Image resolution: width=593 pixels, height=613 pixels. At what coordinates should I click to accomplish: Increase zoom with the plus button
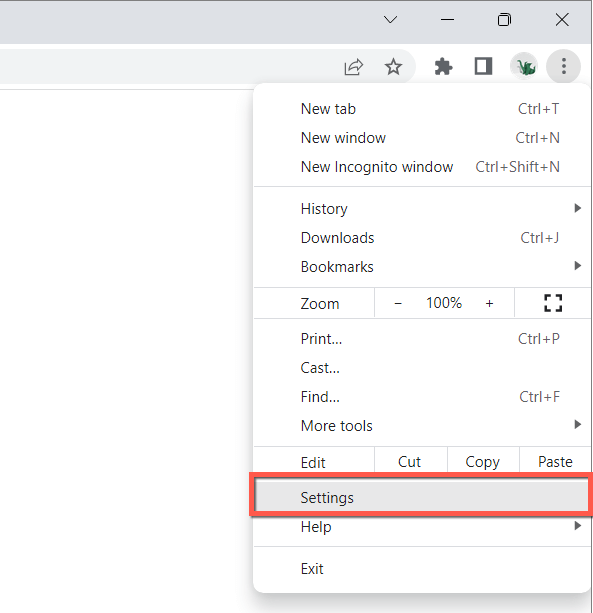[489, 303]
